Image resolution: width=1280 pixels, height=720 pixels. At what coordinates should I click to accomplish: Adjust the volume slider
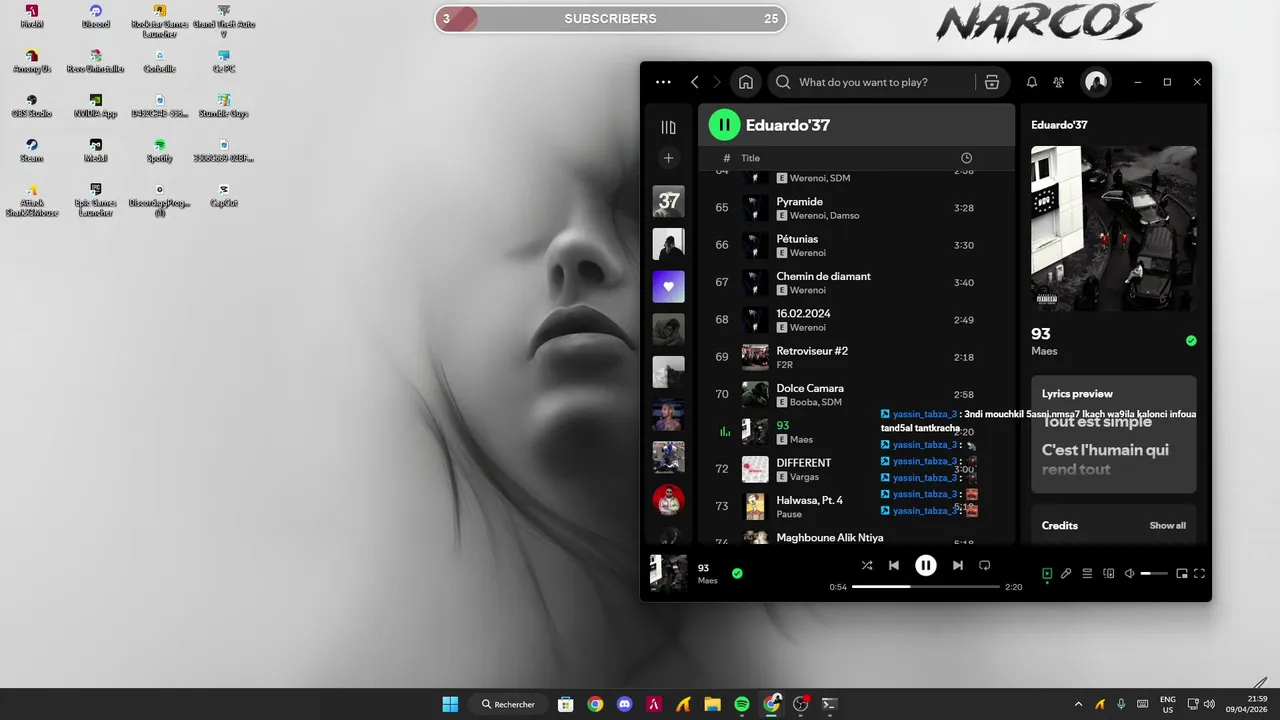(1154, 574)
